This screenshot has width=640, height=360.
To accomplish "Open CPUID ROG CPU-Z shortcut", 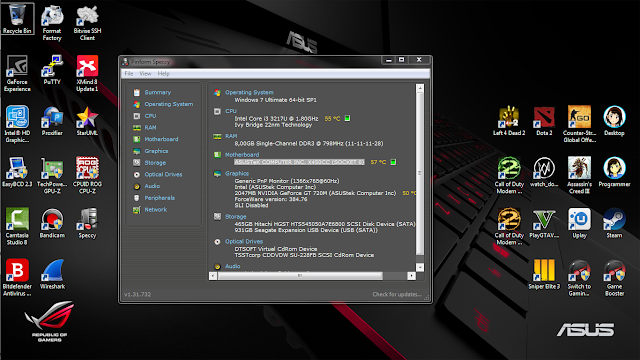I will [87, 176].
